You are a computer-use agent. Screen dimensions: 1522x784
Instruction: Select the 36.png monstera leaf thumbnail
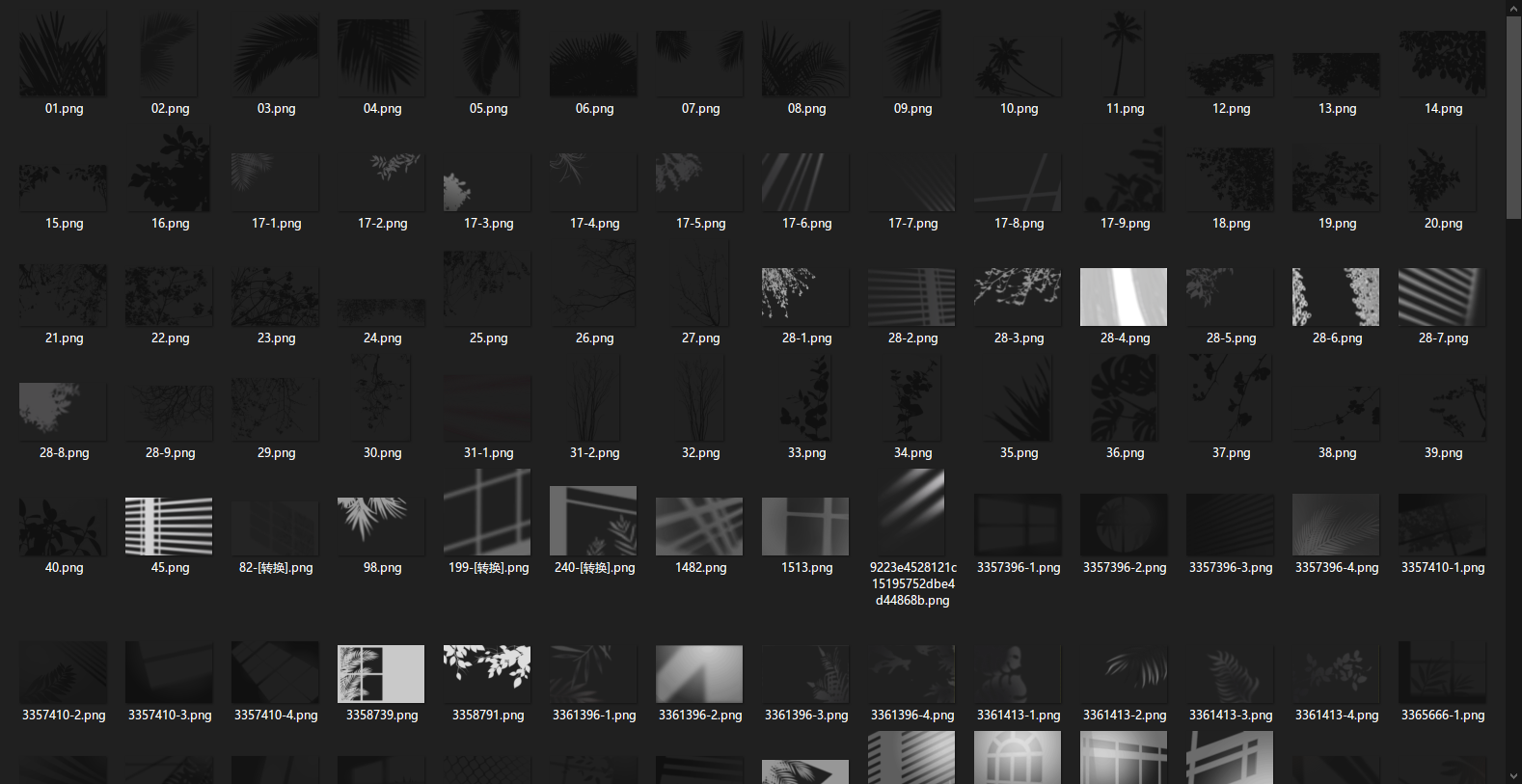click(1125, 398)
